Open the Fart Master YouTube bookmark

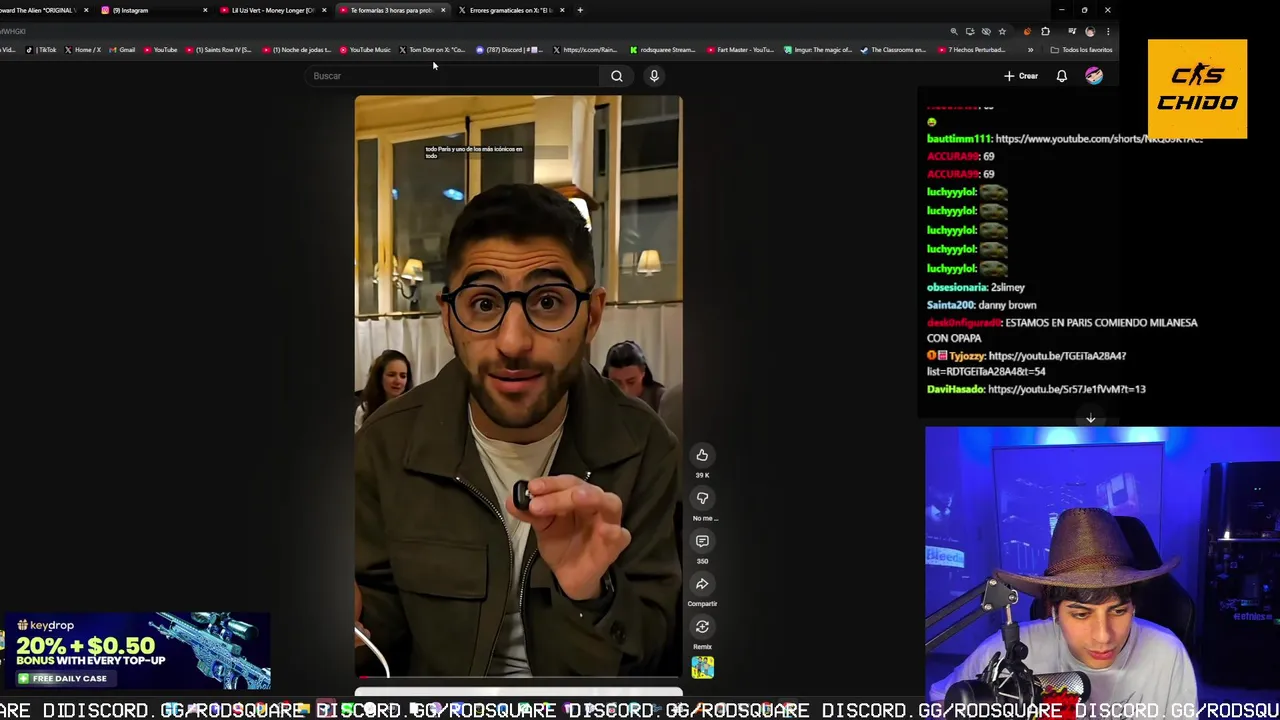[x=740, y=50]
